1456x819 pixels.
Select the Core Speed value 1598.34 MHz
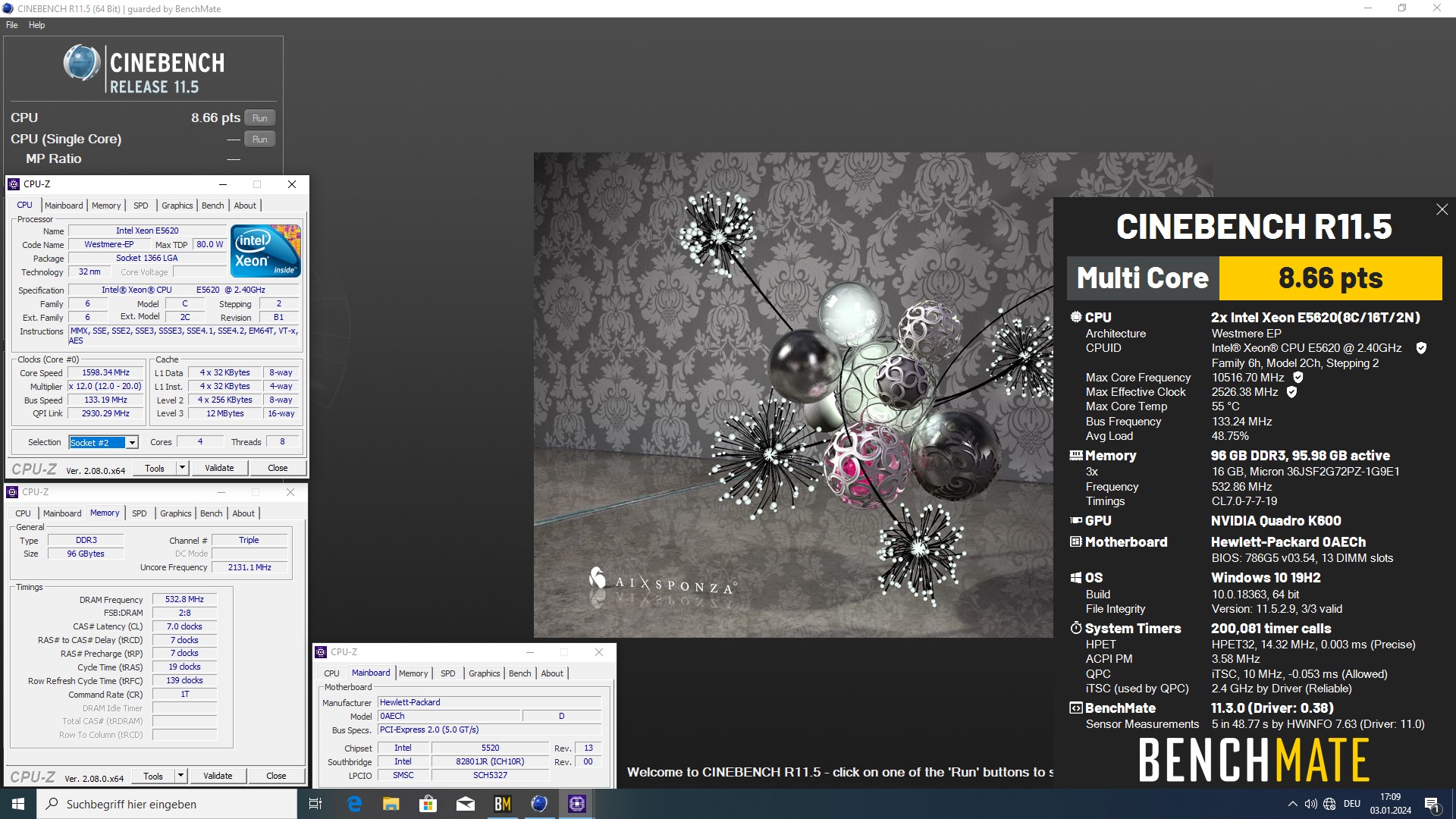tap(106, 372)
